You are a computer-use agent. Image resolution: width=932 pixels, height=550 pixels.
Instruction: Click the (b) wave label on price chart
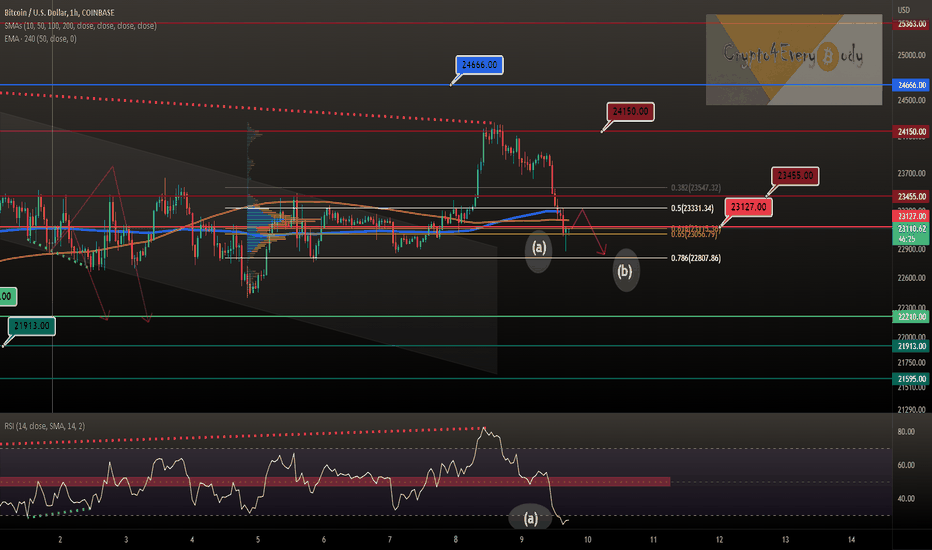click(x=625, y=271)
